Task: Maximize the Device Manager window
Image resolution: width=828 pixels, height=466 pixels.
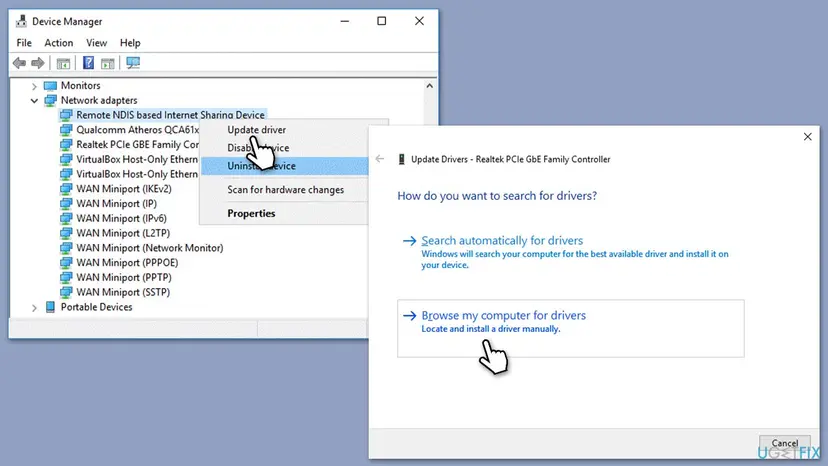Action: 381,21
